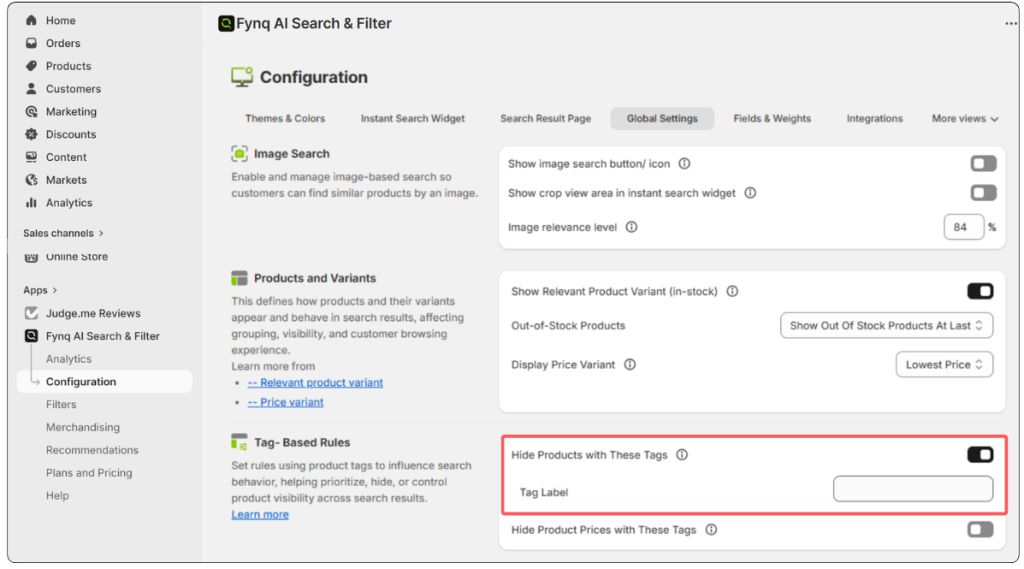Click the Online Store icon
Viewport: 1024px width, 569px height.
(31, 257)
